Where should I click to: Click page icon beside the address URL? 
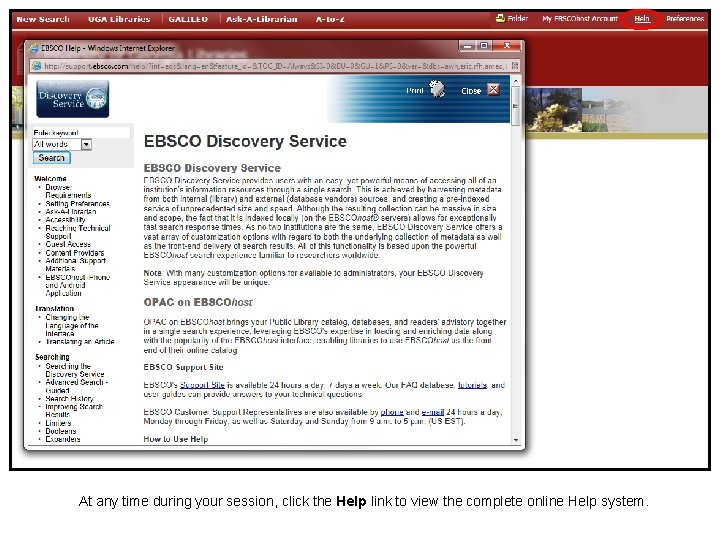(x=36, y=66)
